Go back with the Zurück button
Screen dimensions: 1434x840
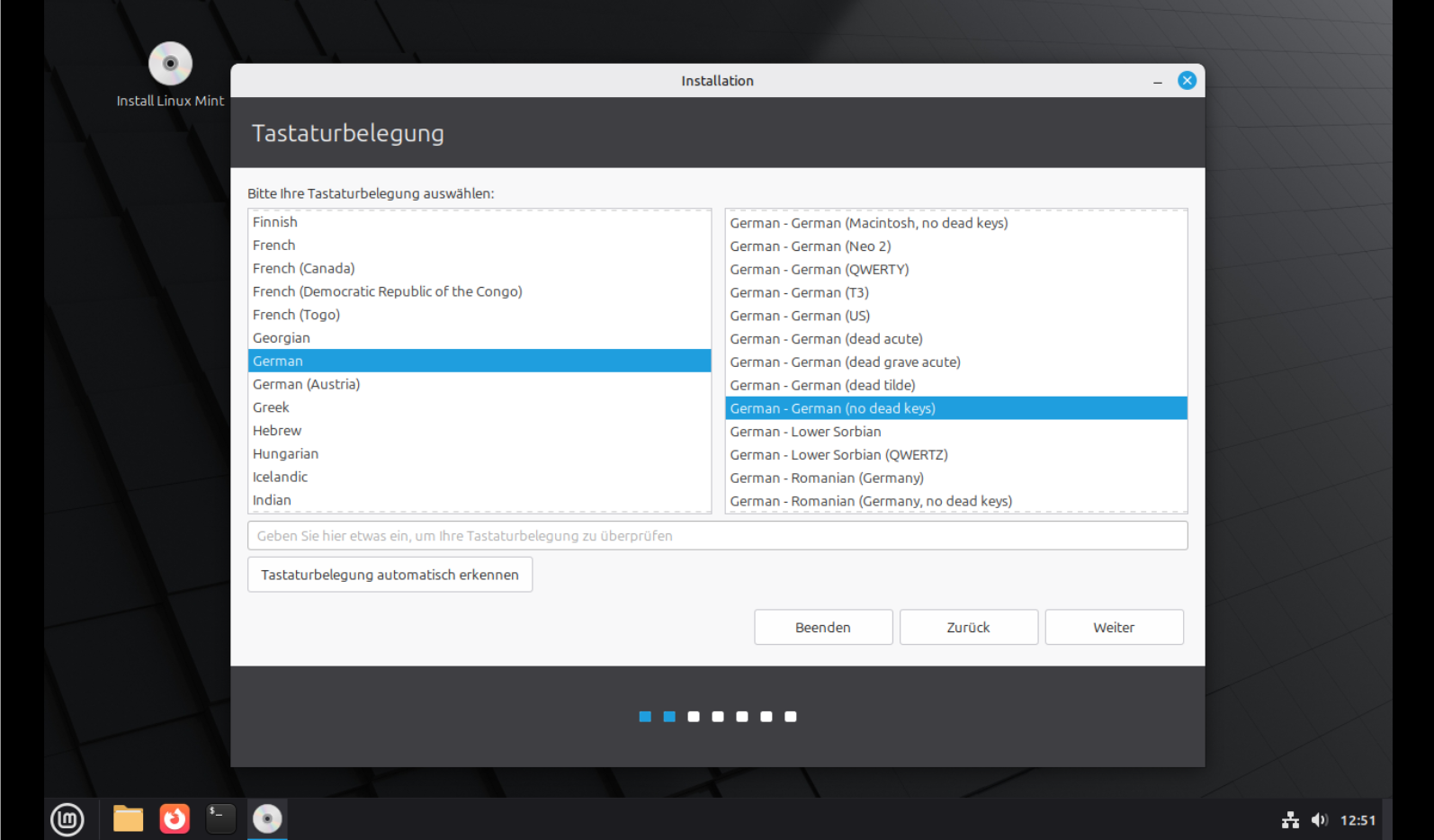(968, 628)
